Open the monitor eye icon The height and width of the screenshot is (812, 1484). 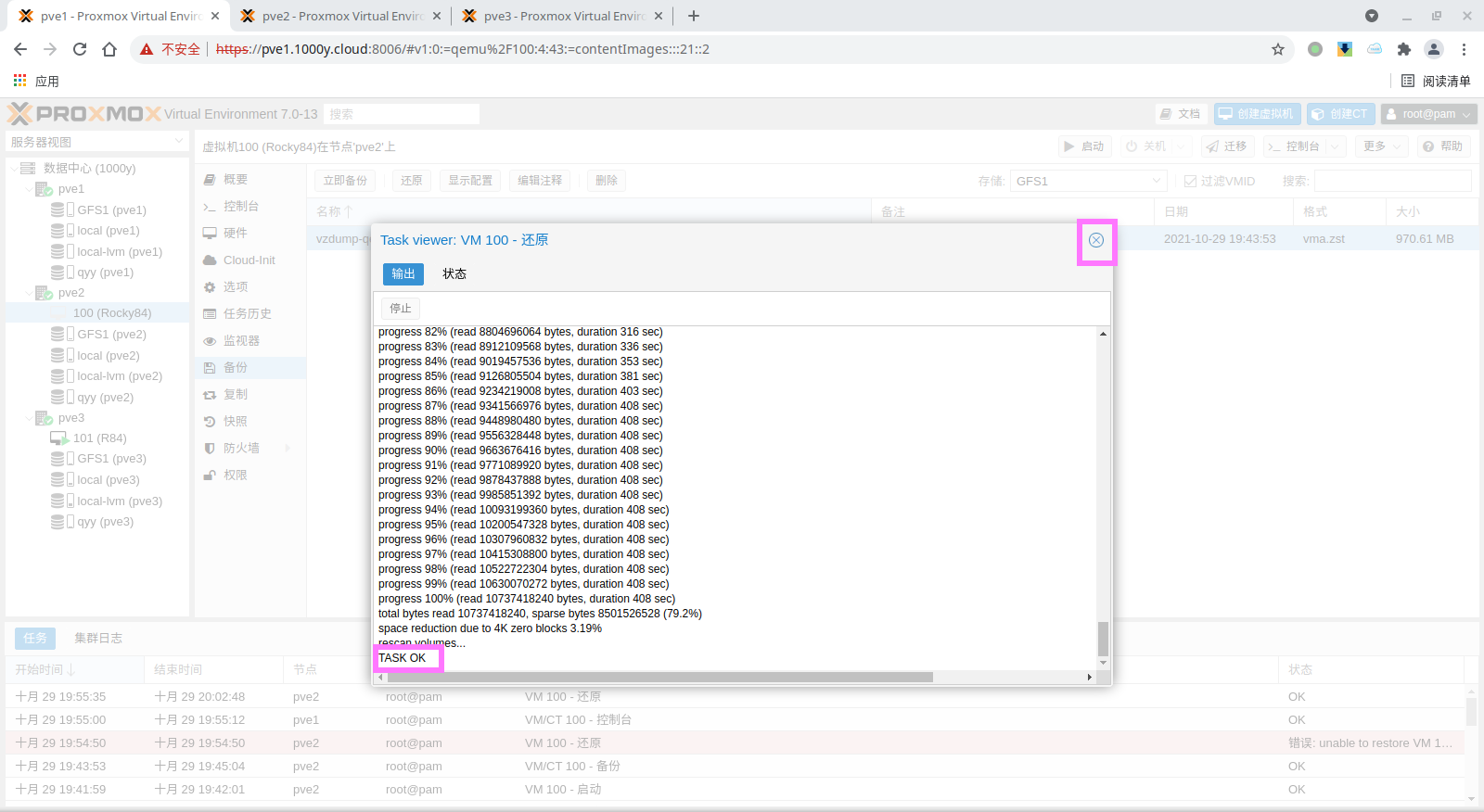pos(210,341)
